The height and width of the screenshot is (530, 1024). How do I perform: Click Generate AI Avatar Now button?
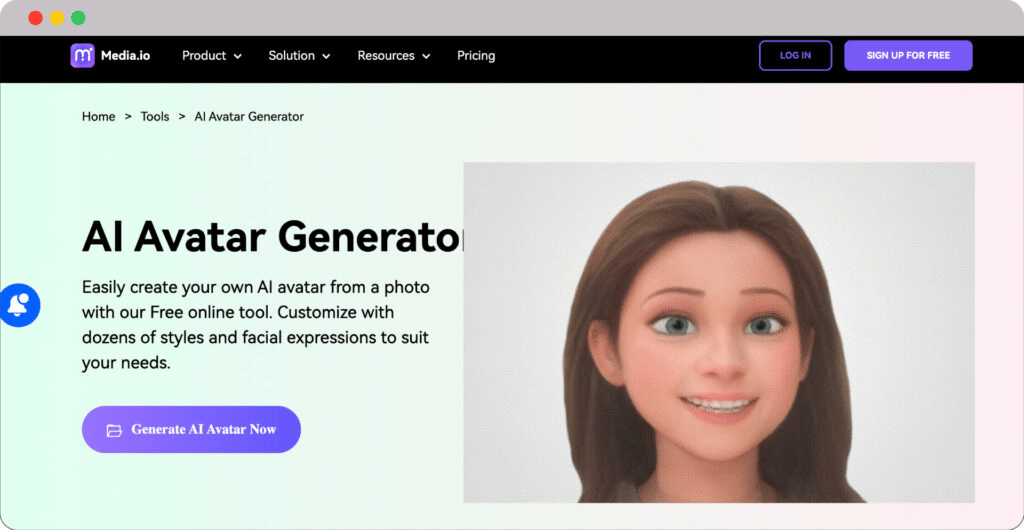191,429
